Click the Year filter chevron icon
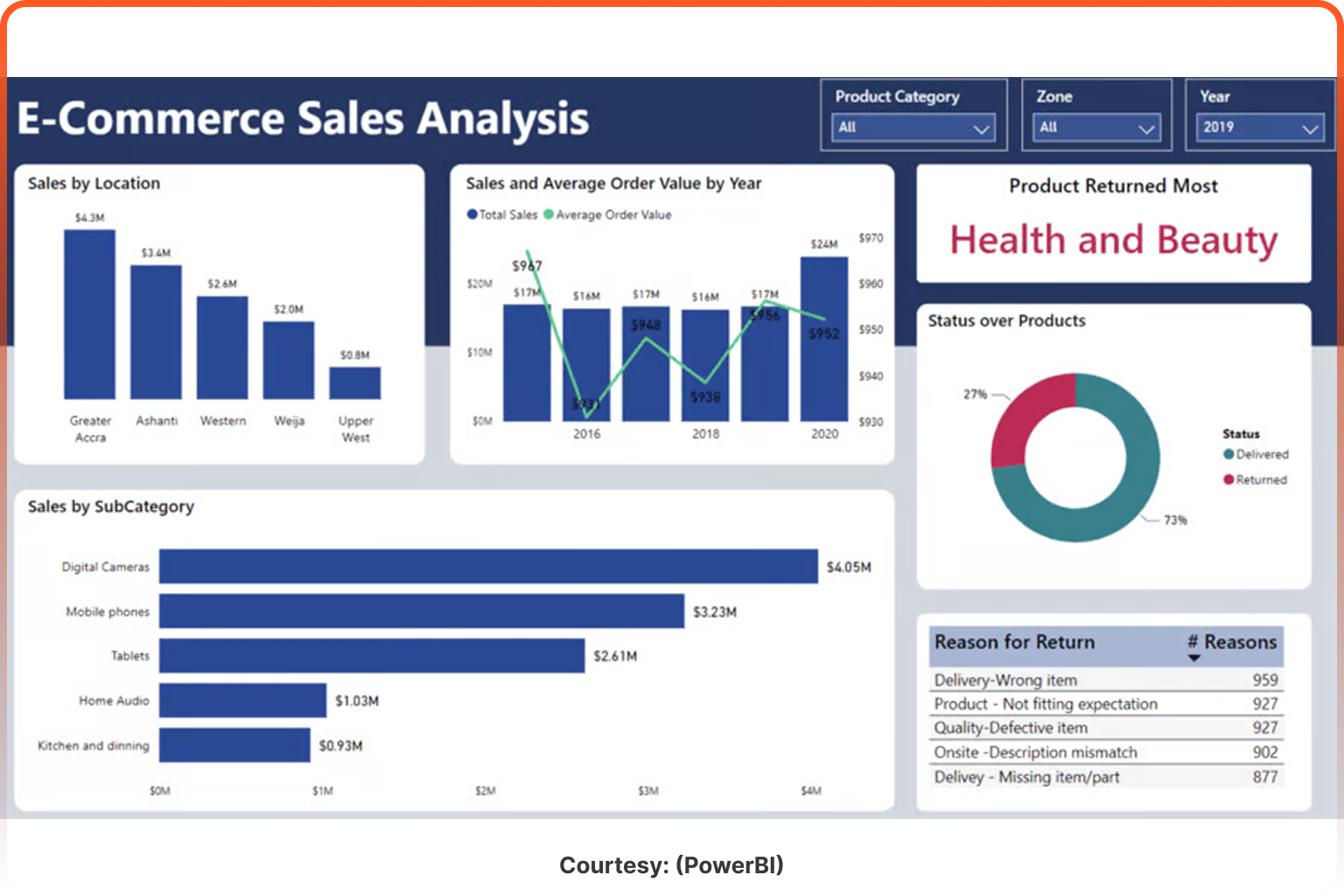Viewport: 1344px width, 896px height. 1310,128
